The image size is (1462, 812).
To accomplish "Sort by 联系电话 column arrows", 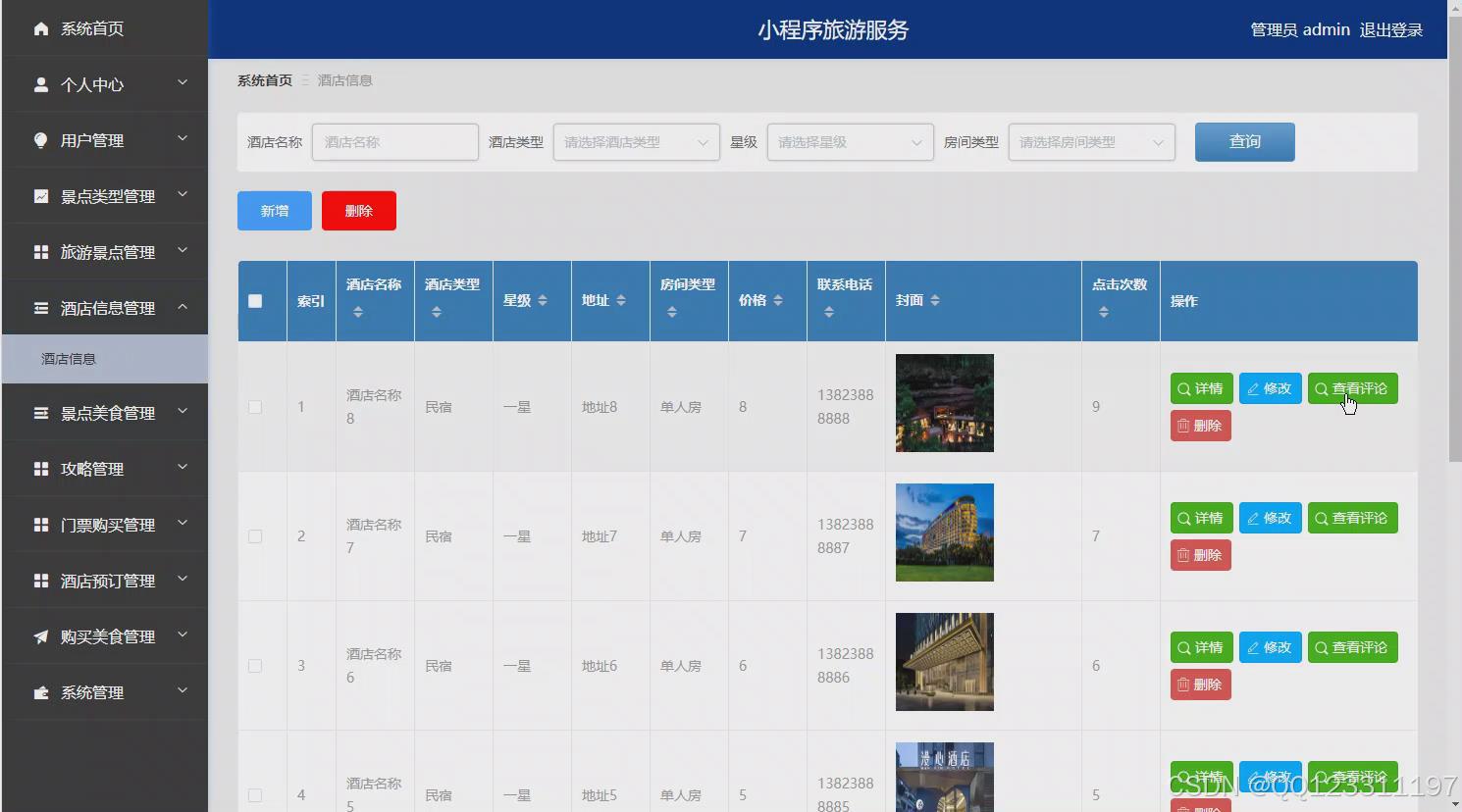I will pyautogui.click(x=829, y=312).
